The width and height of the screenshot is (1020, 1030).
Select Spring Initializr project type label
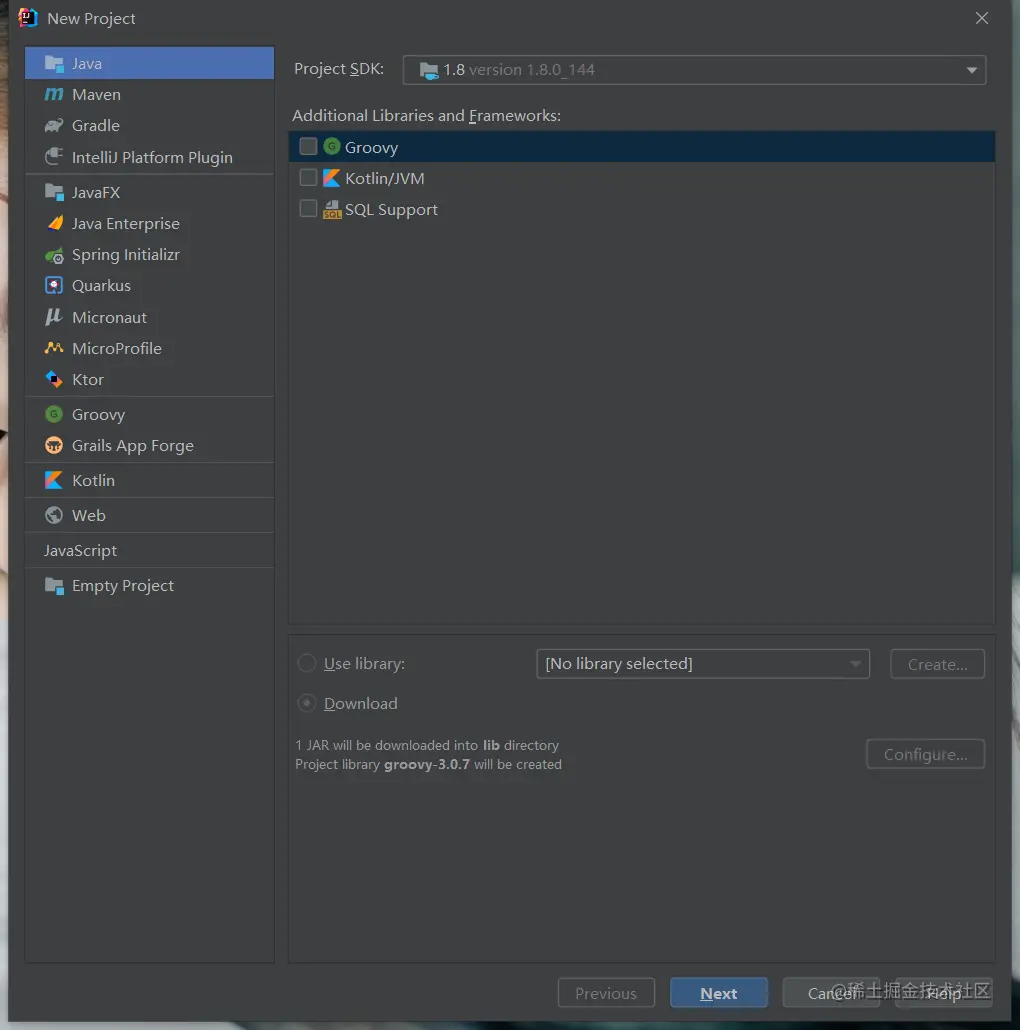[125, 255]
